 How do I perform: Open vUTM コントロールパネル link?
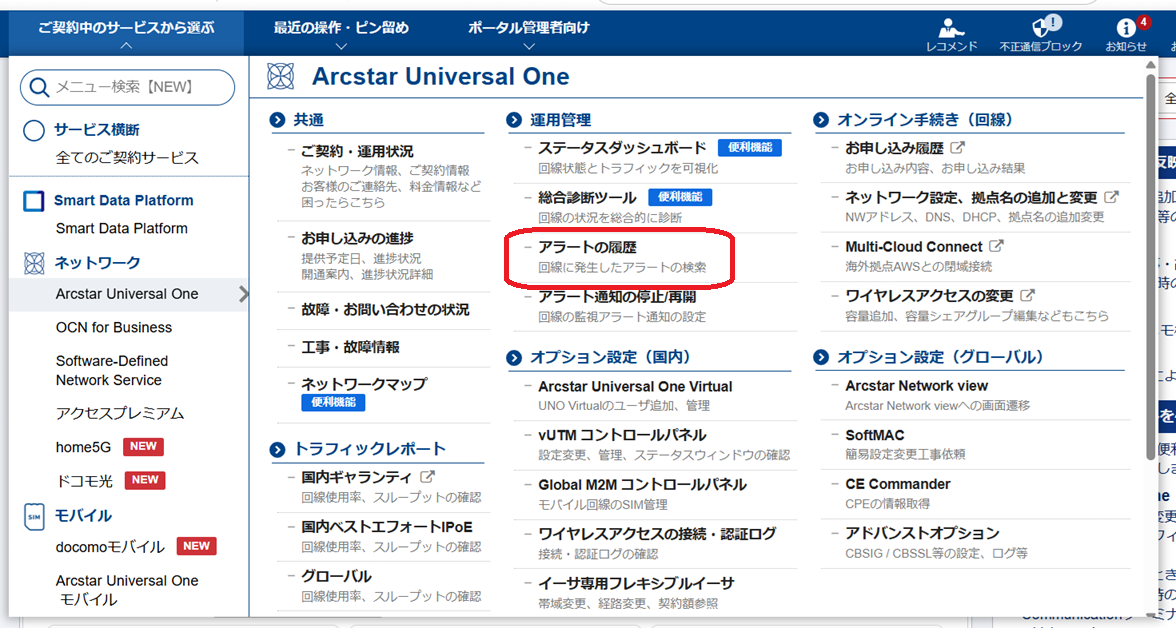click(x=622, y=436)
